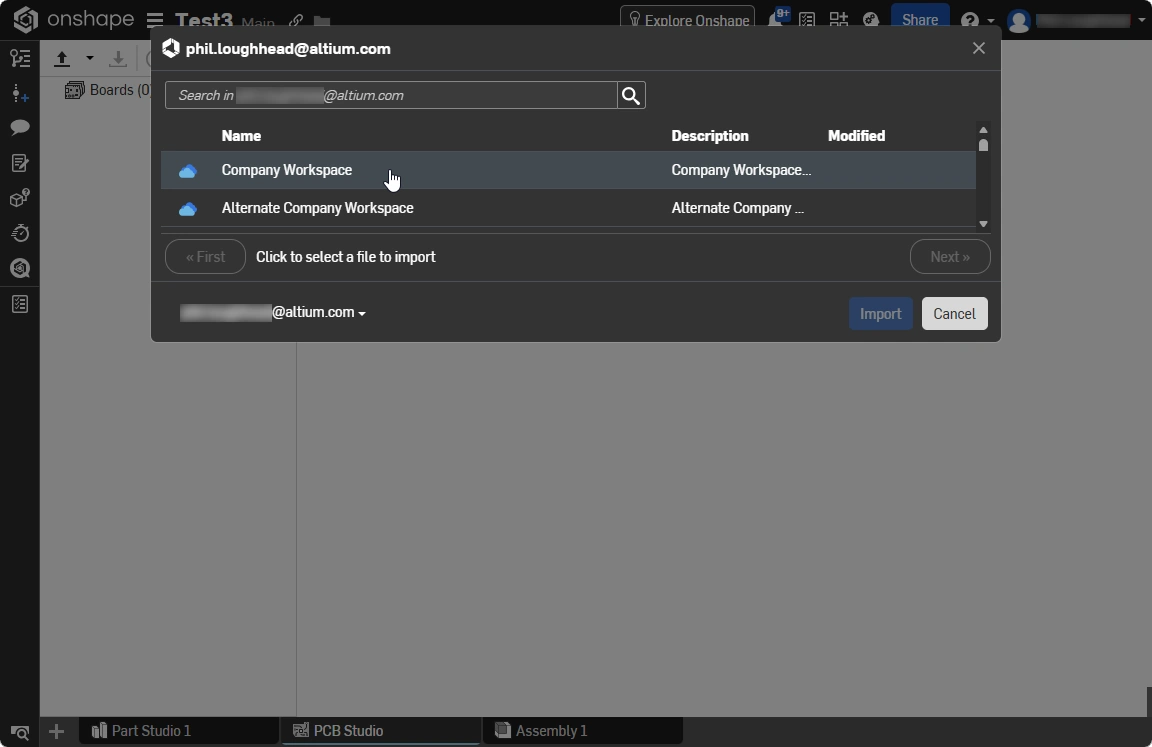The image size is (1152, 747).
Task: Click the Help question mark icon
Action: click(970, 20)
